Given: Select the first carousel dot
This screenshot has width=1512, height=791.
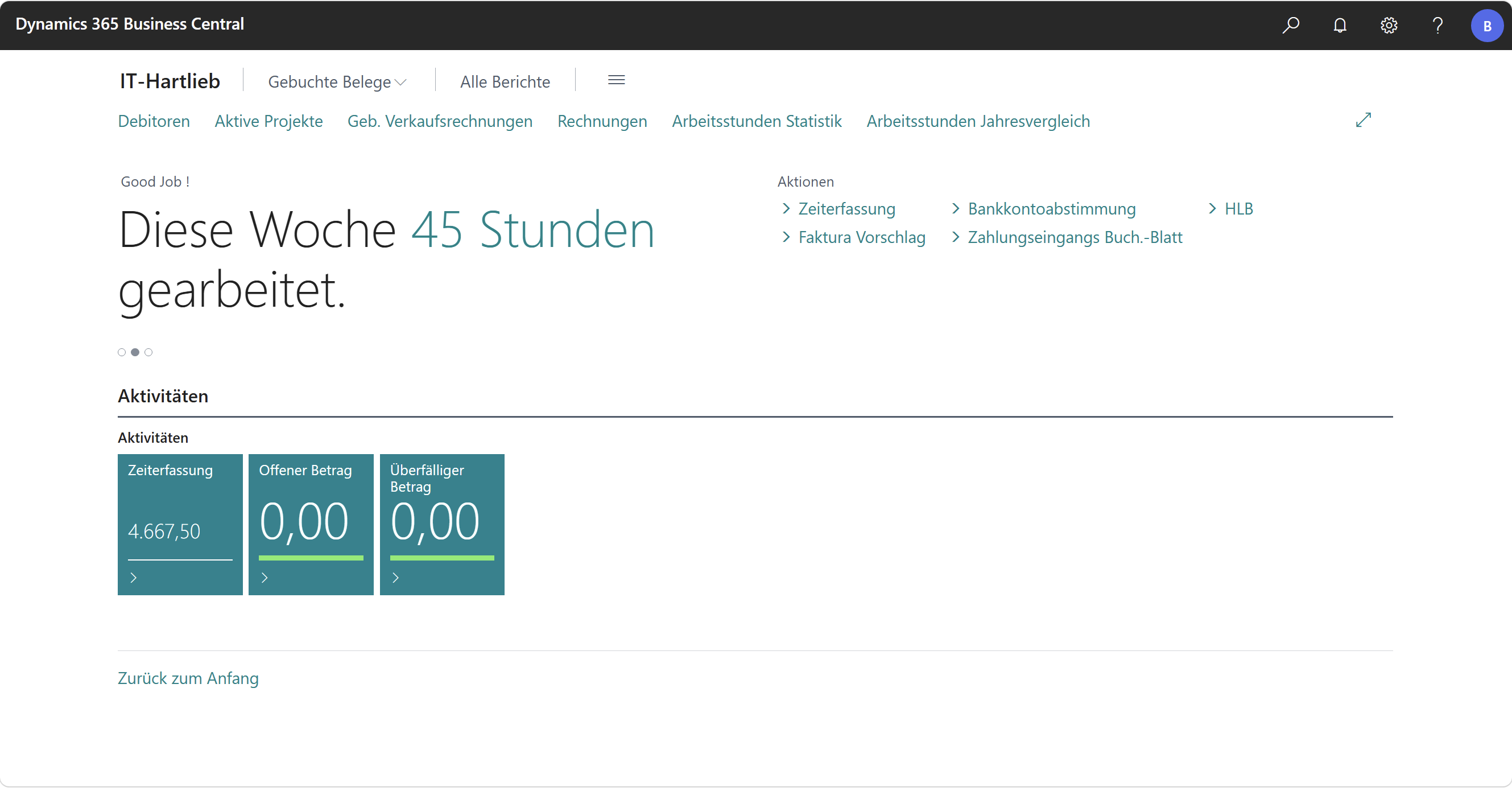Looking at the screenshot, I should 122,352.
